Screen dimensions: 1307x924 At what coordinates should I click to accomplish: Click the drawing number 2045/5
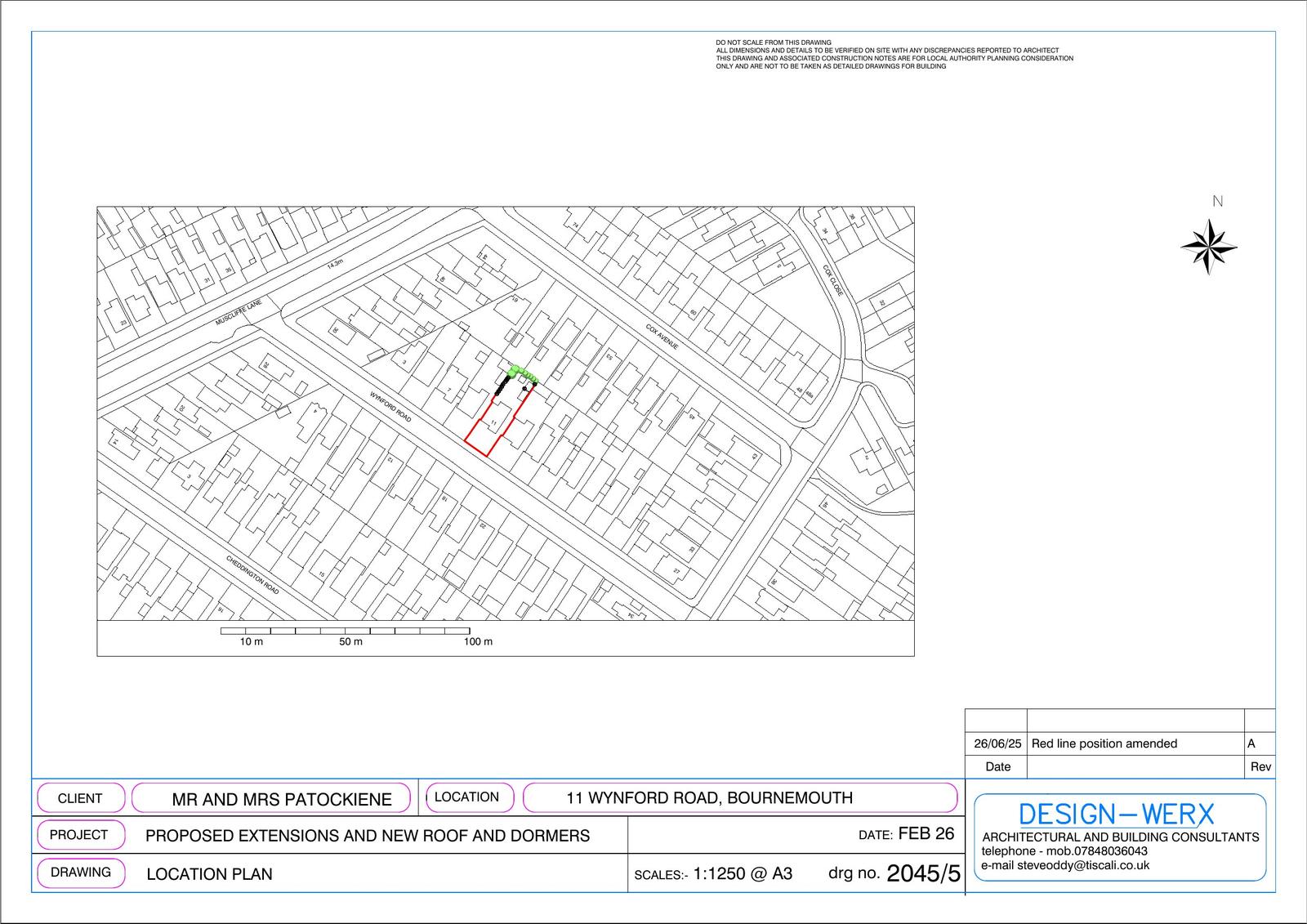(923, 873)
